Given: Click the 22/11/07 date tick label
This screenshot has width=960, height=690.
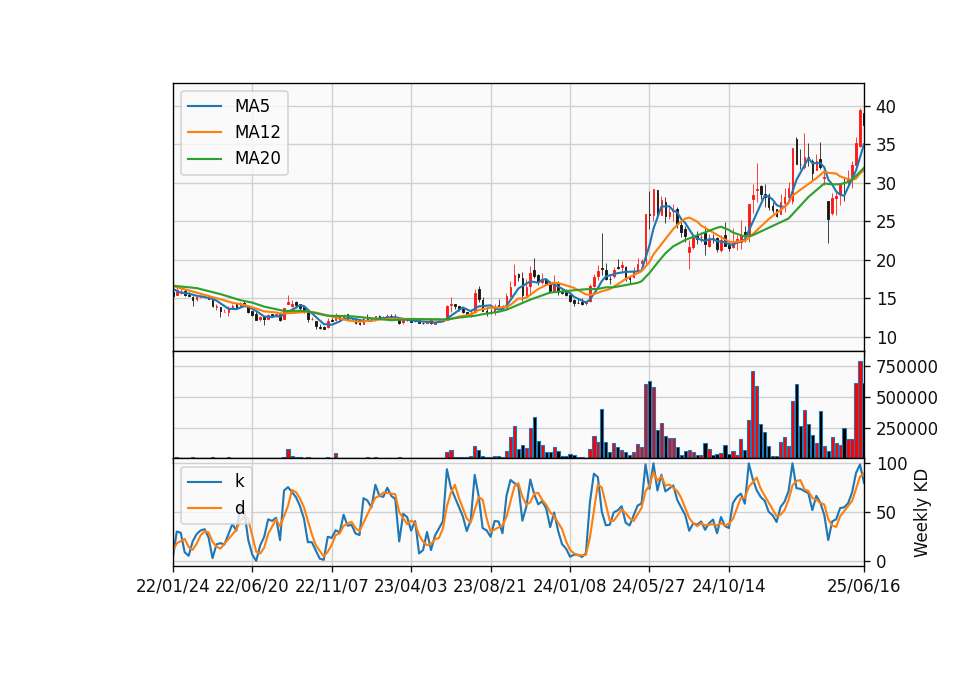Looking at the screenshot, I should [x=331, y=586].
